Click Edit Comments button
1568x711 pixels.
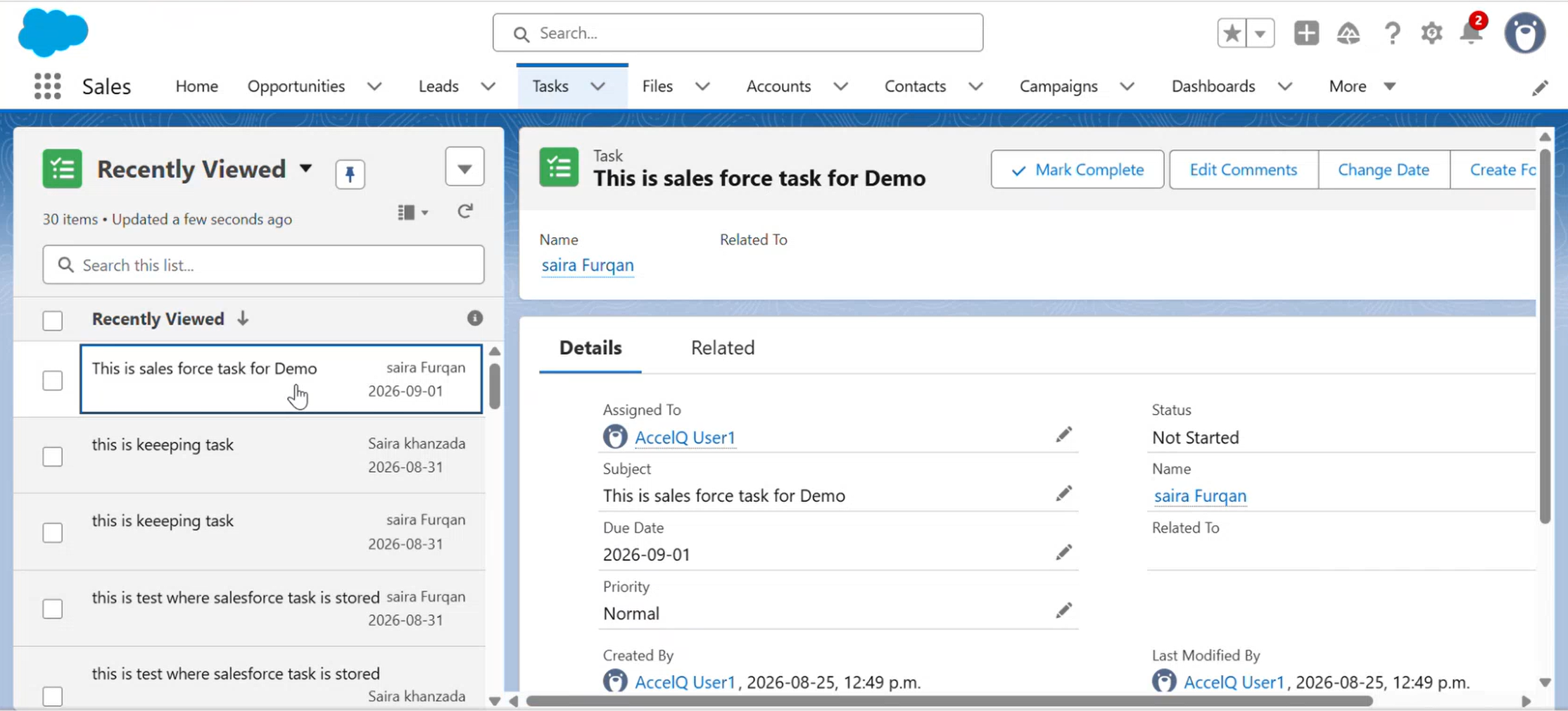click(1244, 170)
